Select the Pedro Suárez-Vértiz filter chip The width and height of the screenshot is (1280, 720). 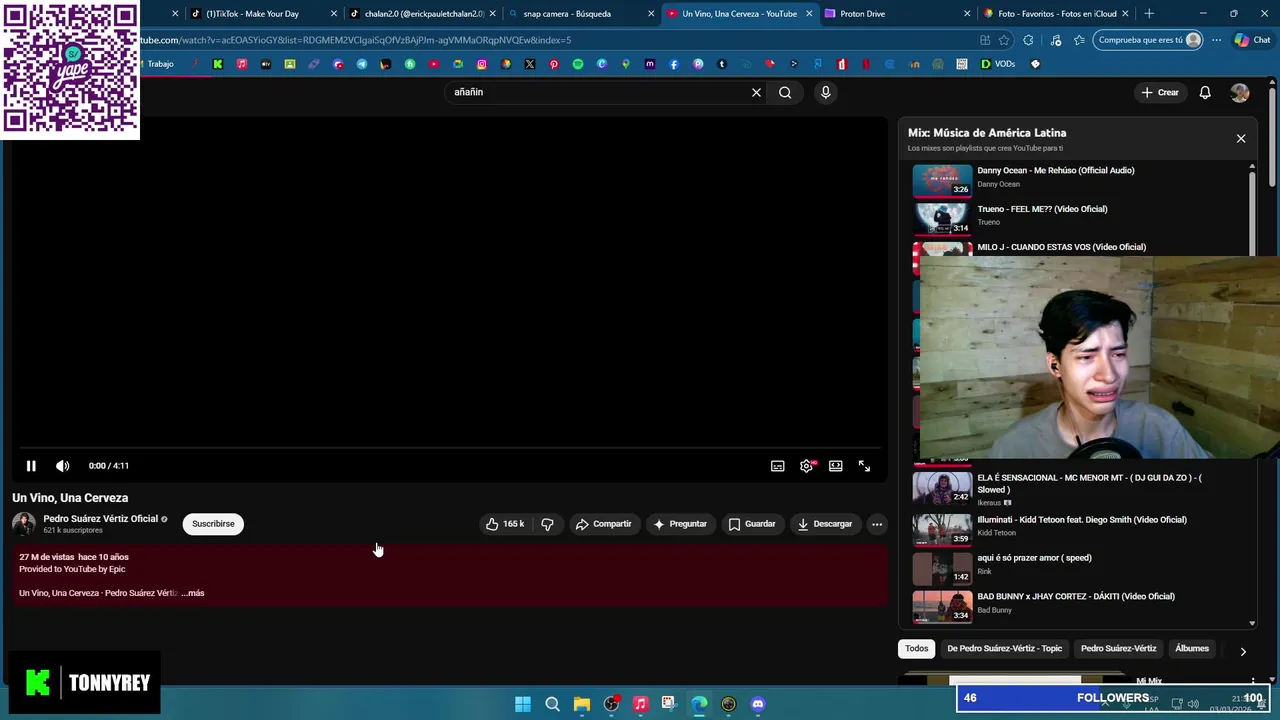[1118, 649]
